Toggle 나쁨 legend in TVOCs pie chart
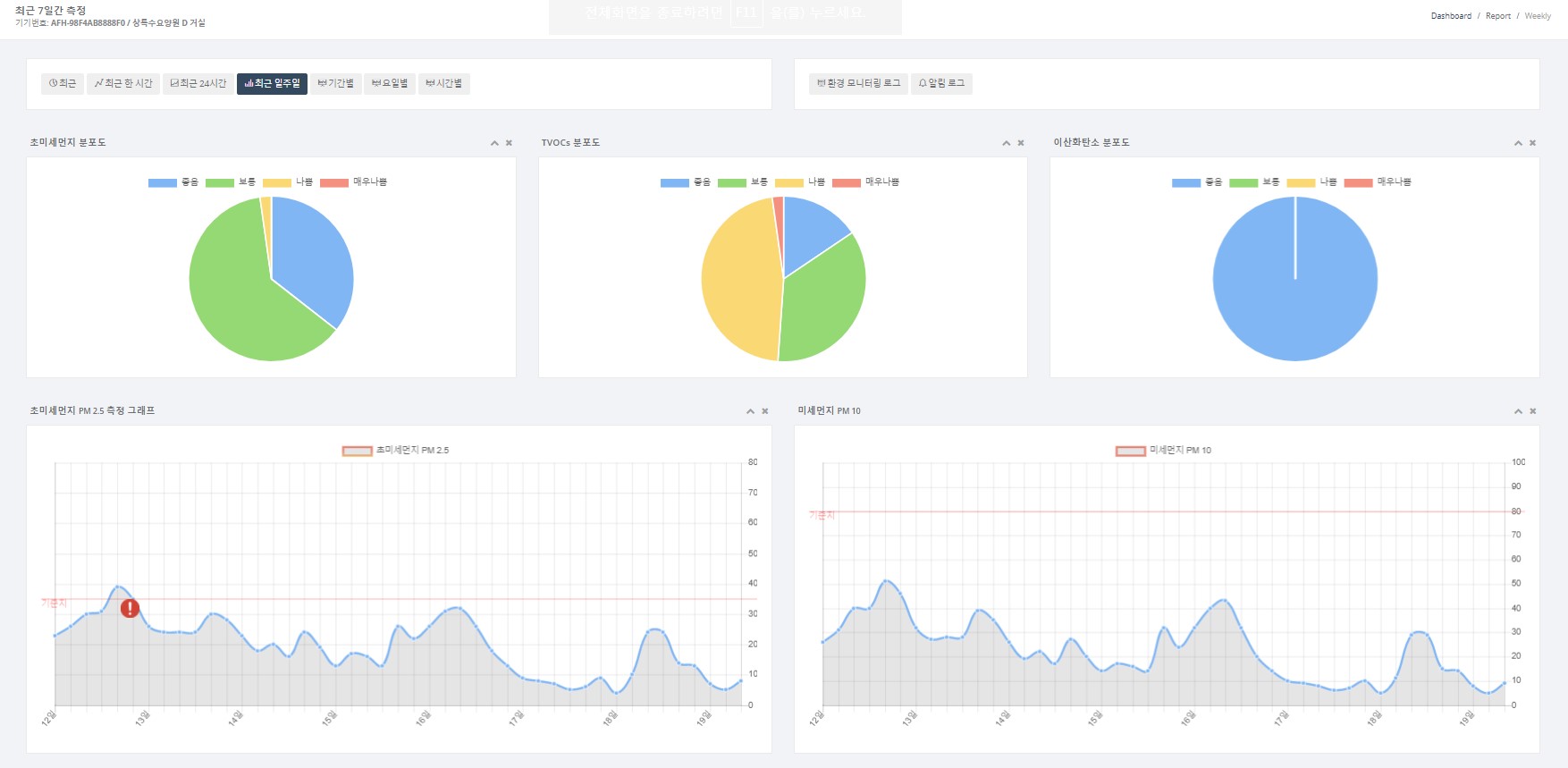This screenshot has width=1568, height=768. pos(800,182)
